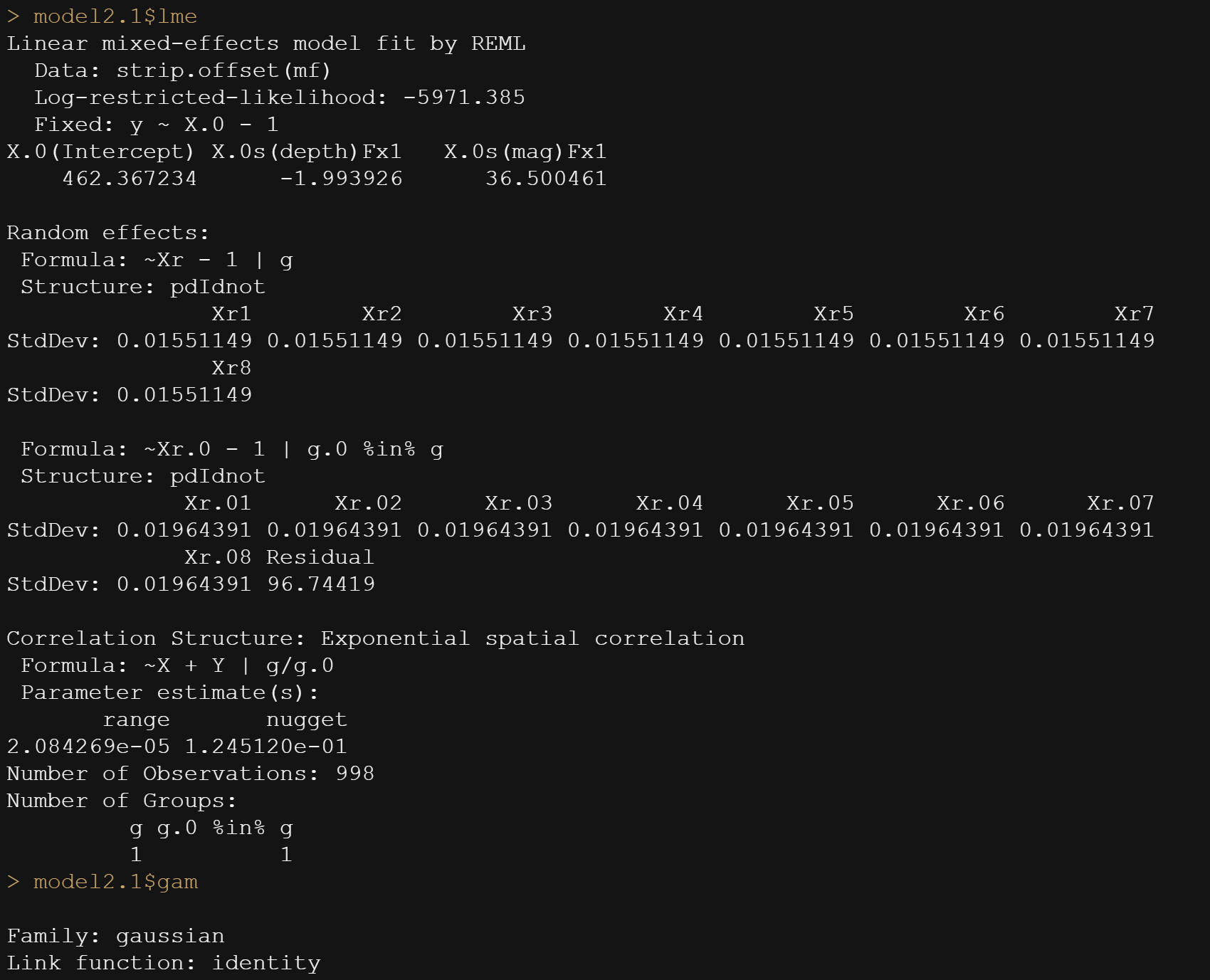Screen dimensions: 1210x980
Task: Click the "Correlation Structure" line
Action: [x=375, y=638]
